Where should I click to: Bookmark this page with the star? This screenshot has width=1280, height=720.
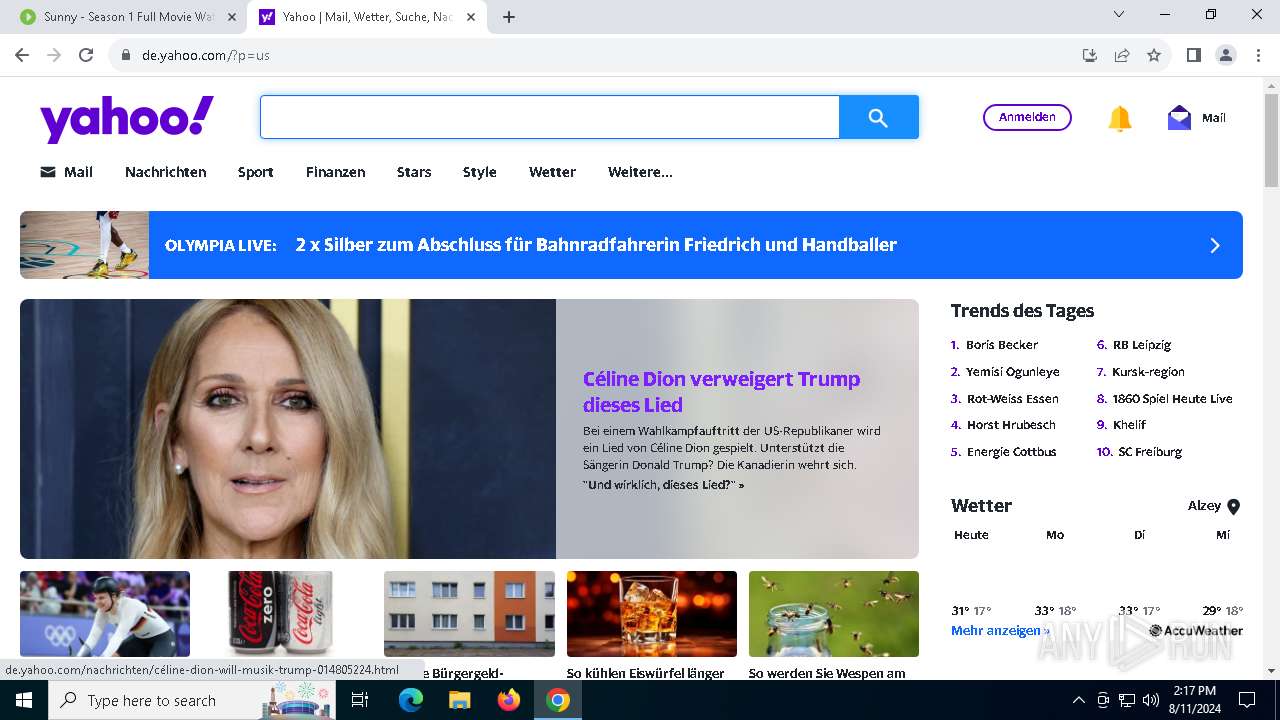click(x=1154, y=55)
